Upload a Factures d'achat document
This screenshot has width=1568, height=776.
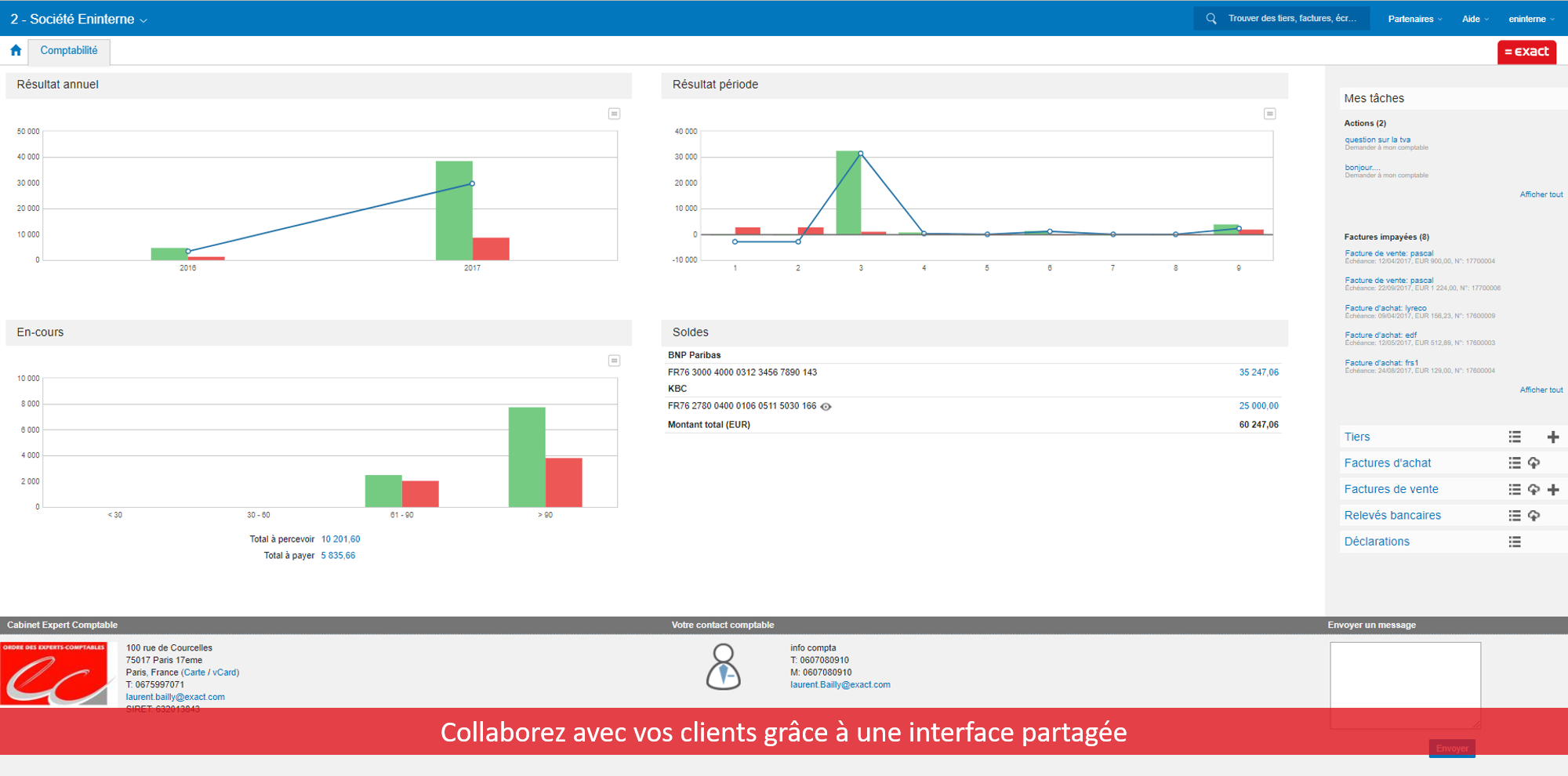(x=1534, y=463)
